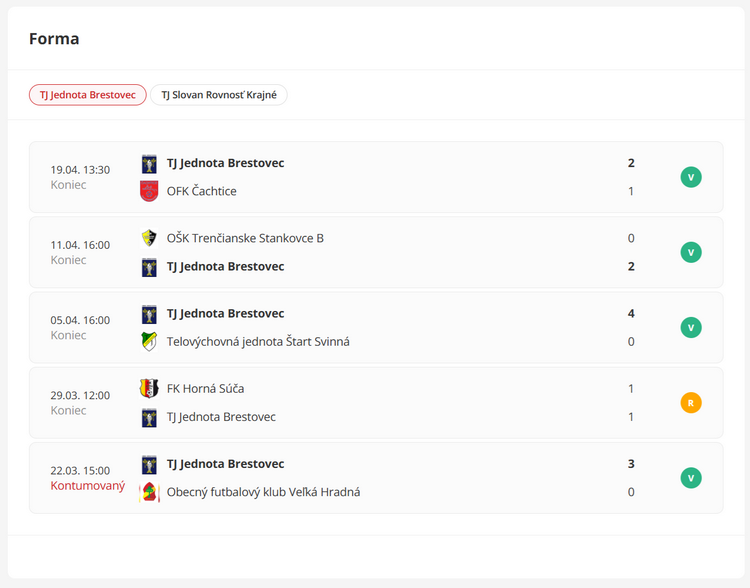Click win badge for 19.04. match
The image size is (750, 588).
click(x=691, y=177)
